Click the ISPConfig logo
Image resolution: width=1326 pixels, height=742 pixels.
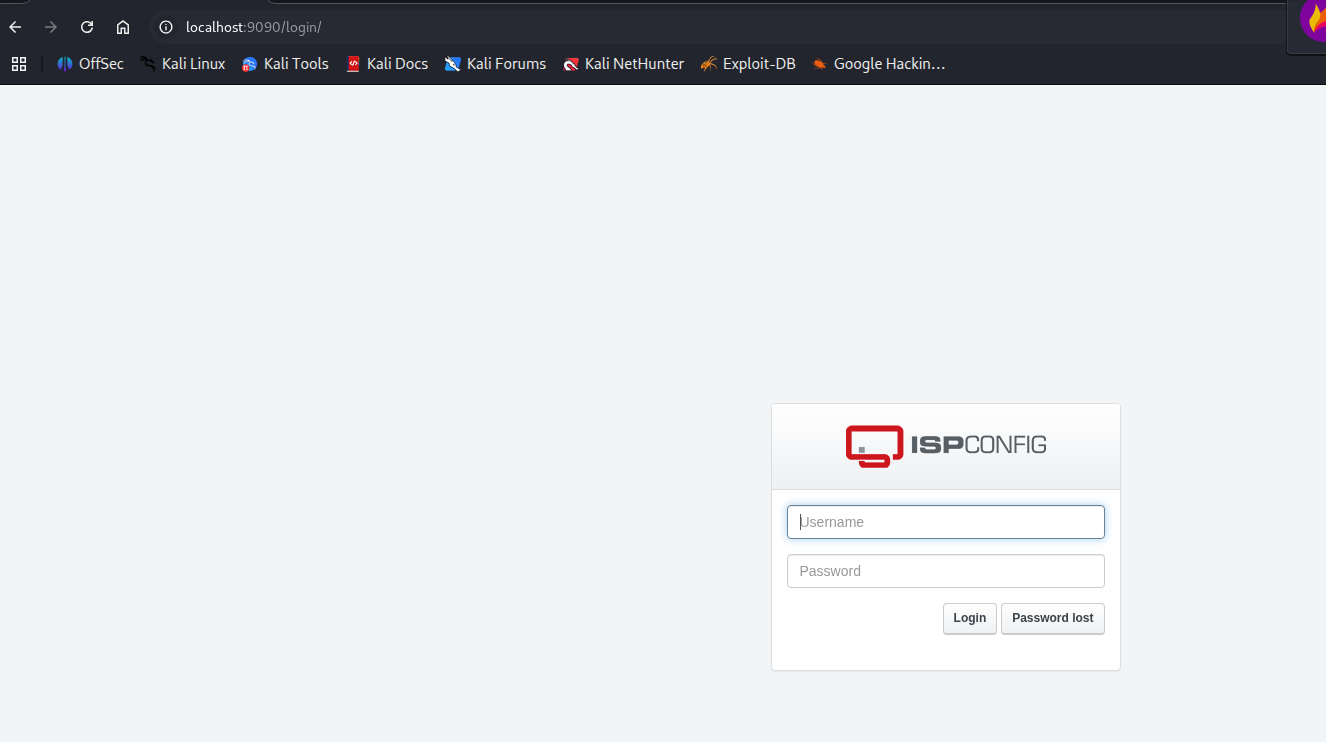[x=945, y=446]
